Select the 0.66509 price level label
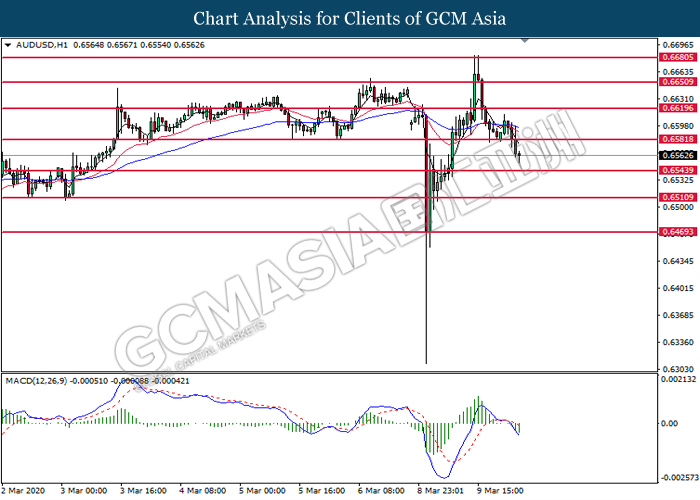 point(678,82)
